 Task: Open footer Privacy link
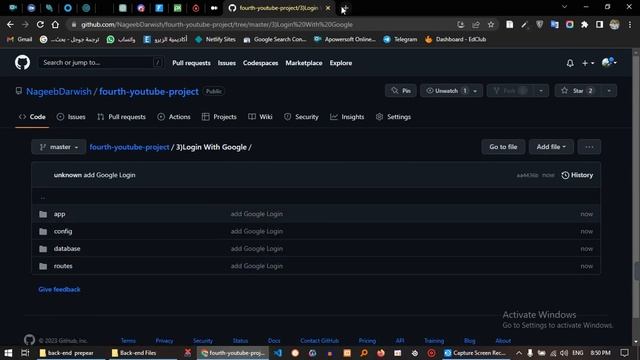click(x=164, y=341)
